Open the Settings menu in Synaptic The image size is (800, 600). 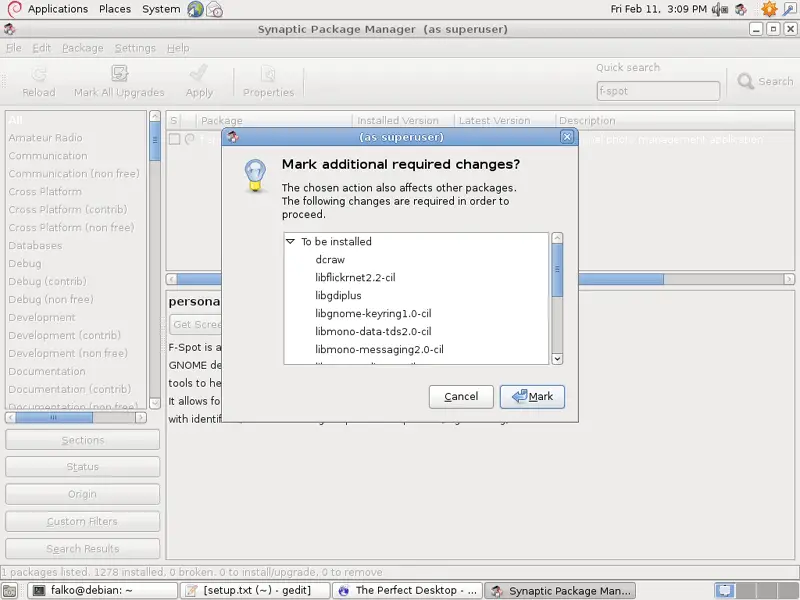135,48
